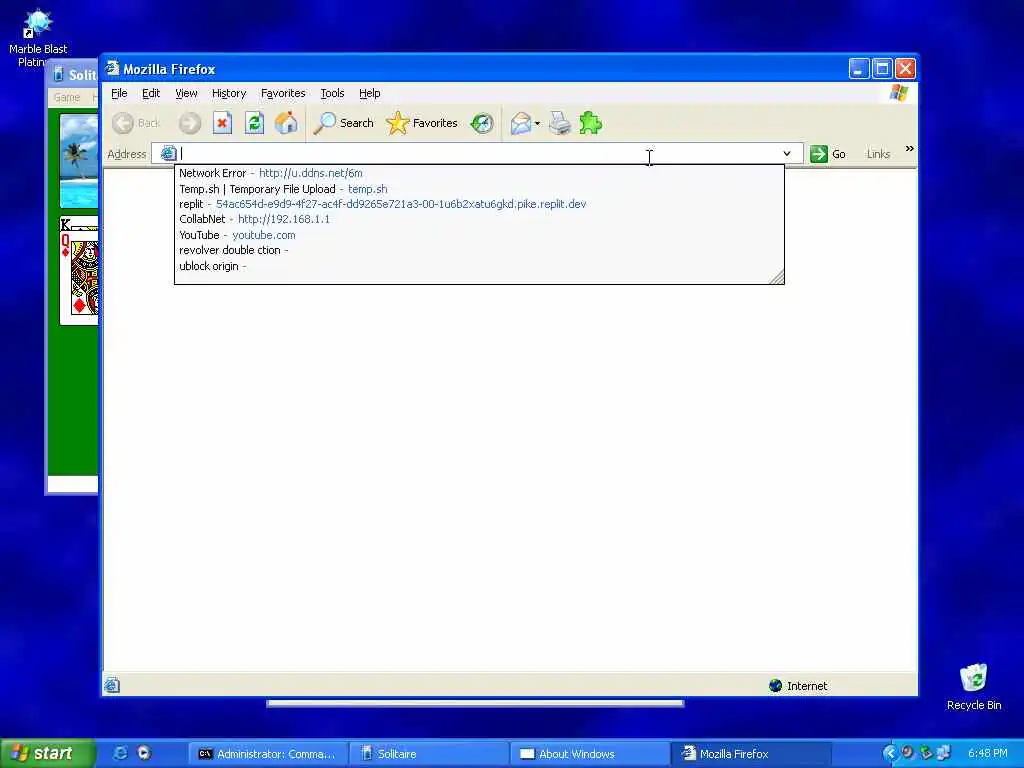Expand address bar dropdown arrow
Viewport: 1024px width, 768px height.
pyautogui.click(x=787, y=153)
